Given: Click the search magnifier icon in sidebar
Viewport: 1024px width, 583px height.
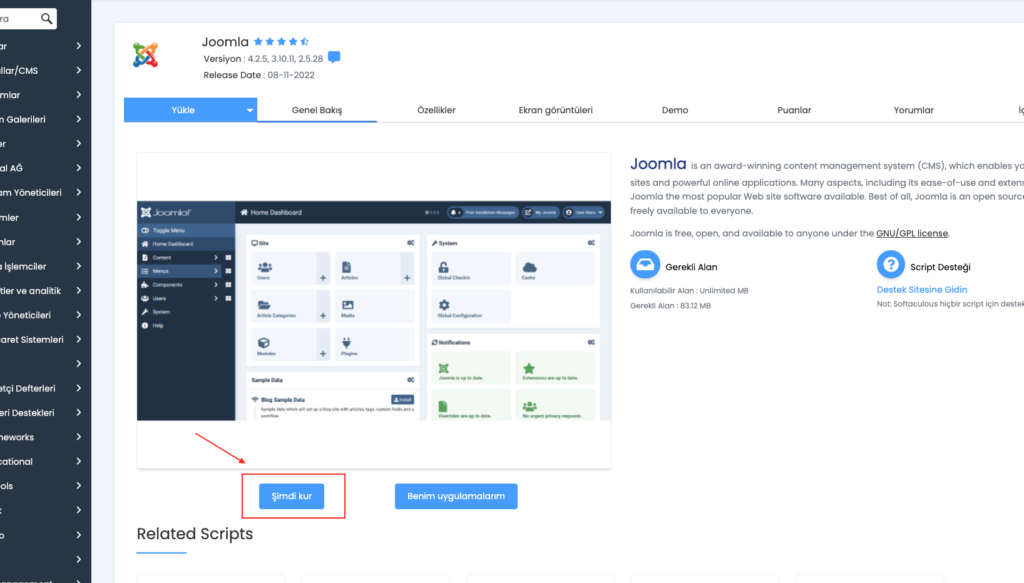Looking at the screenshot, I should pyautogui.click(x=46, y=18).
